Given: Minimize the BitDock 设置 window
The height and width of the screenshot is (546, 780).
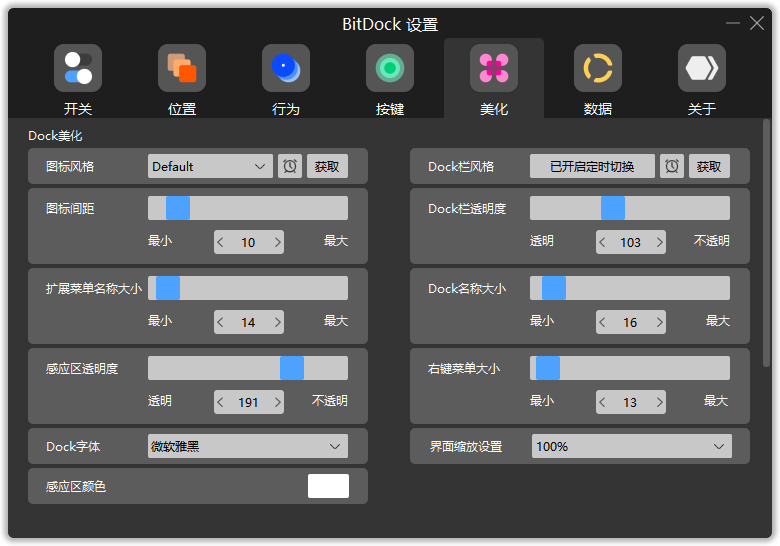Looking at the screenshot, I should (x=733, y=23).
